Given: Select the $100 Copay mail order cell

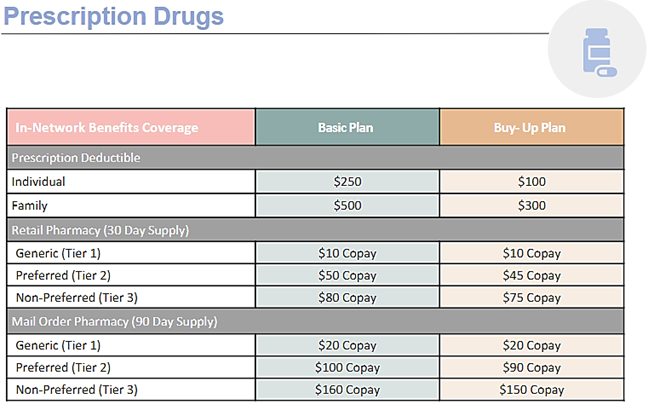Looking at the screenshot, I should pos(347,367).
